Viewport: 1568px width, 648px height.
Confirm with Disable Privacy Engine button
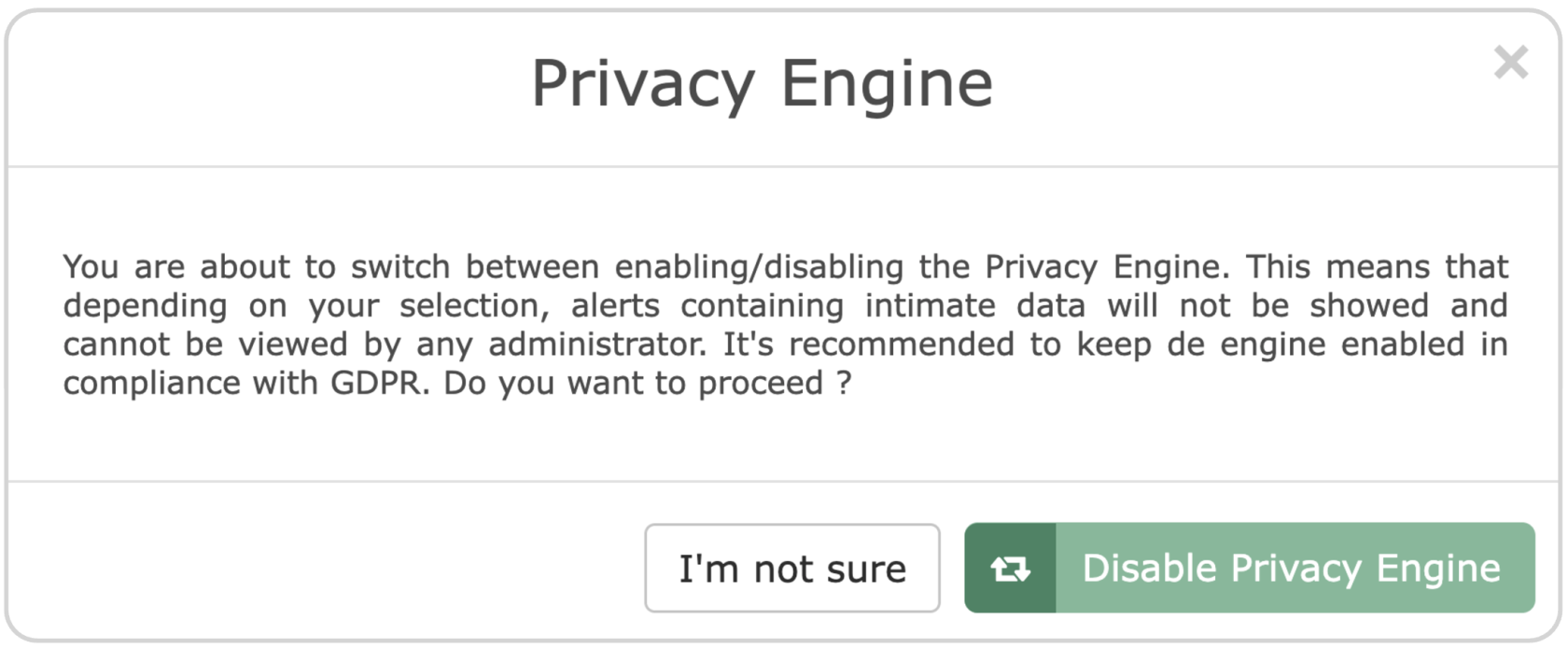[1250, 568]
